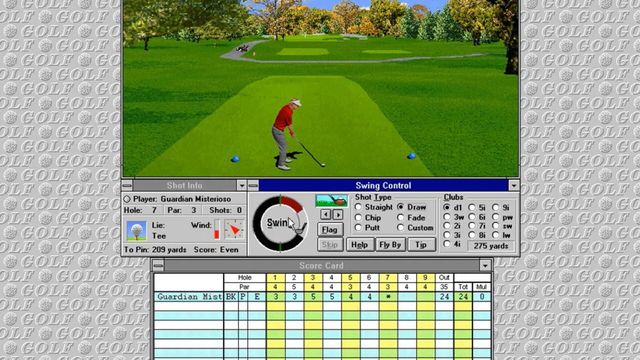
Task: Click the ball stance preview picture
Action: [x=331, y=200]
